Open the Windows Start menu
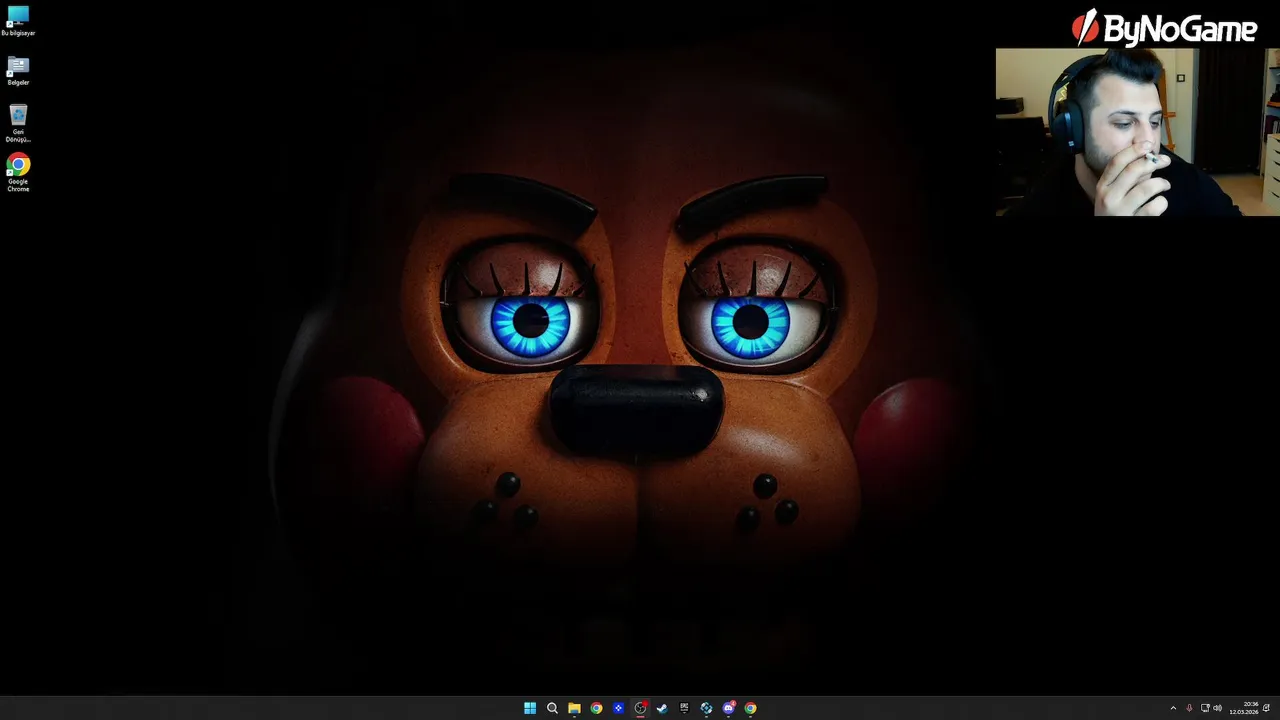Viewport: 1280px width, 720px height. [x=530, y=708]
